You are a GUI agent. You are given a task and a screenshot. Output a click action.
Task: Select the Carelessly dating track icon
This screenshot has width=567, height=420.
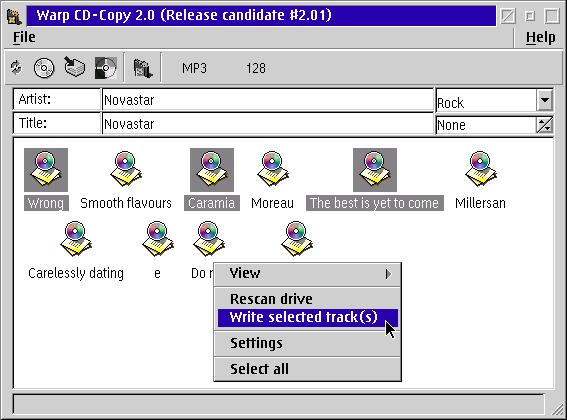[x=76, y=239]
